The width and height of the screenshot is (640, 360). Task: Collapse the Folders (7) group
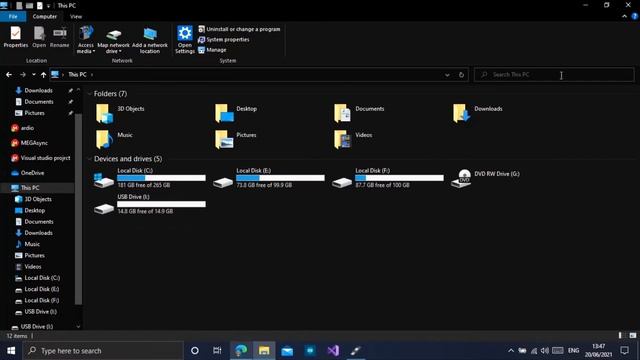click(x=89, y=94)
